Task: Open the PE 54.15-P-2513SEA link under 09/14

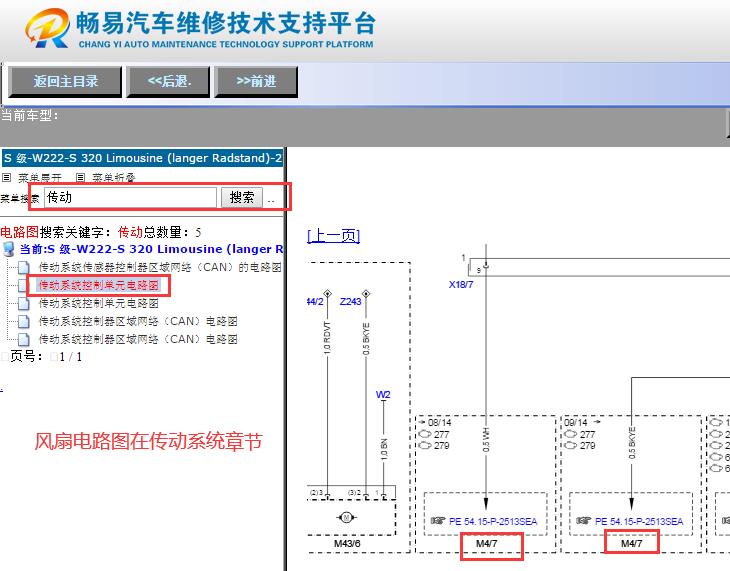Action: (x=639, y=521)
